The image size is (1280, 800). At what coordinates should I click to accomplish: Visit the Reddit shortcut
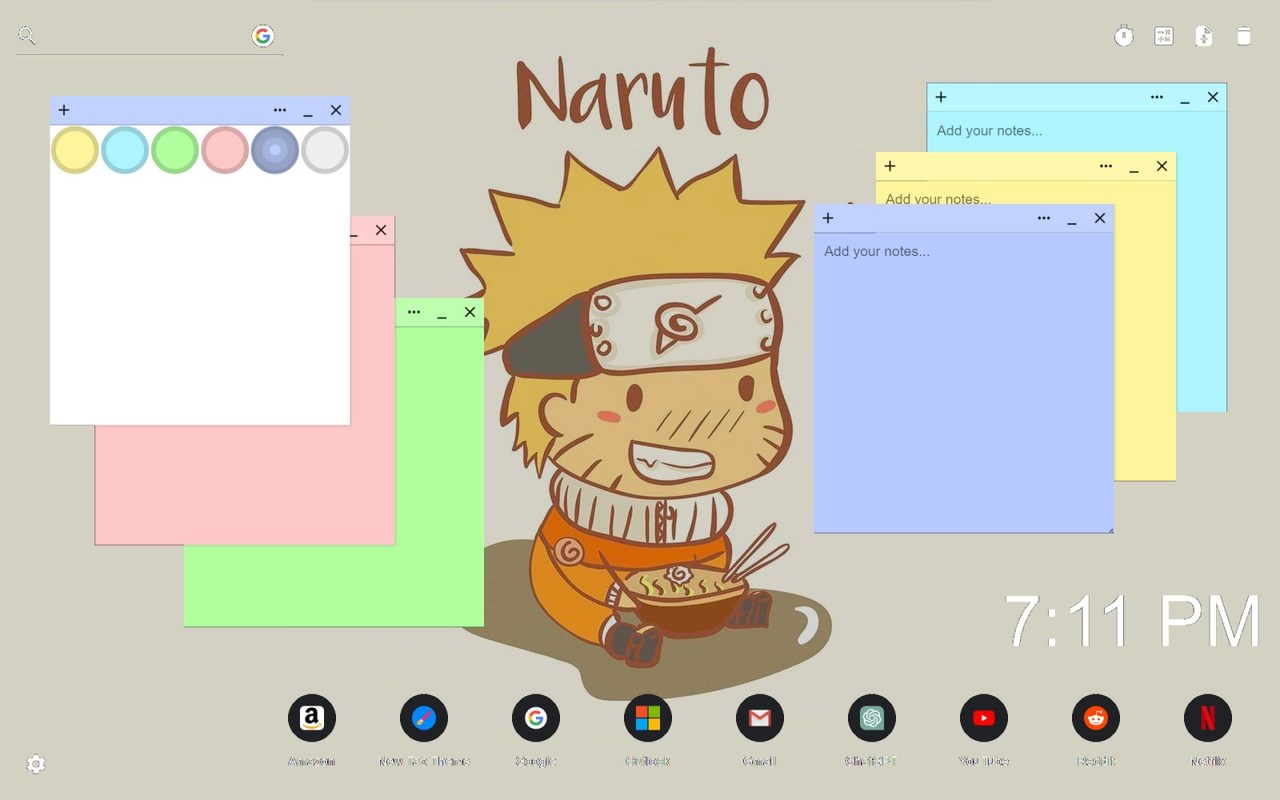coord(1096,718)
